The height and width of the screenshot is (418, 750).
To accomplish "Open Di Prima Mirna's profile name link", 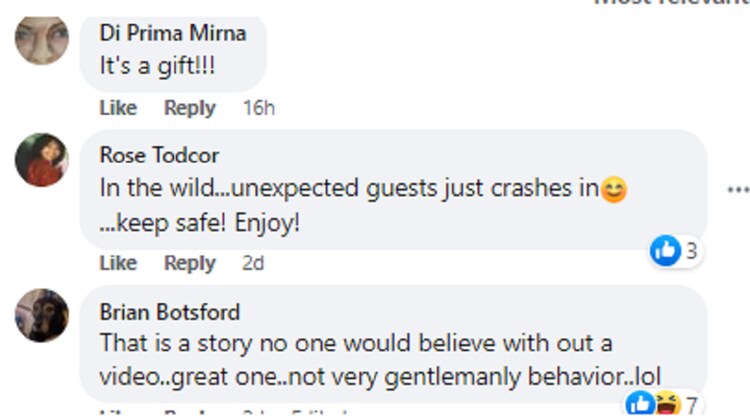I will coord(172,32).
